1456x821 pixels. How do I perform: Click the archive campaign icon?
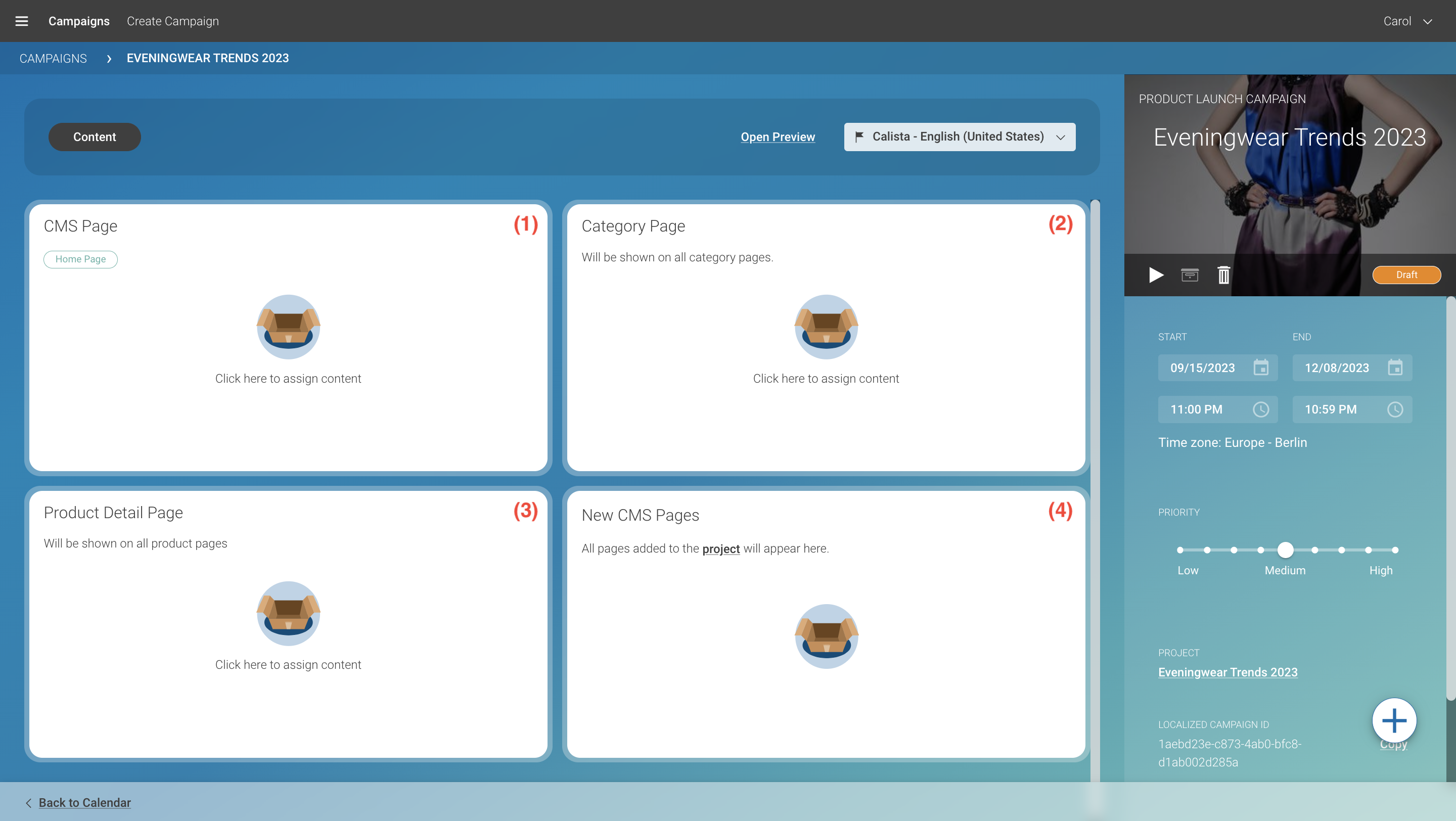tap(1189, 275)
